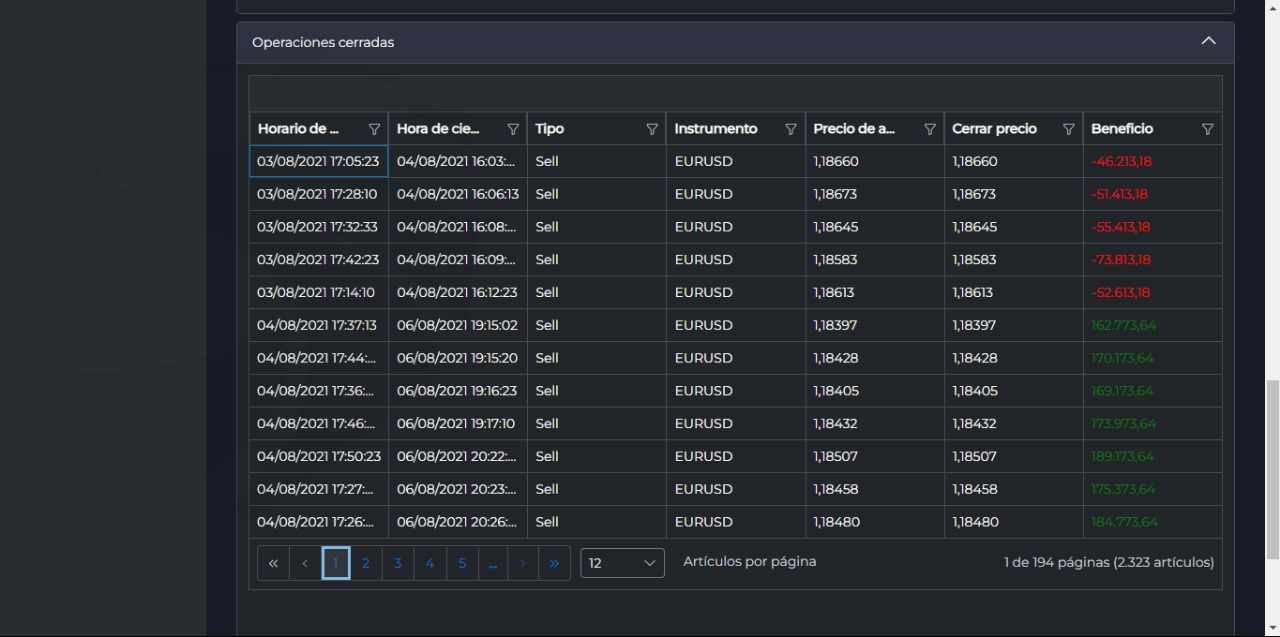Select page 3 in pagination

point(398,563)
